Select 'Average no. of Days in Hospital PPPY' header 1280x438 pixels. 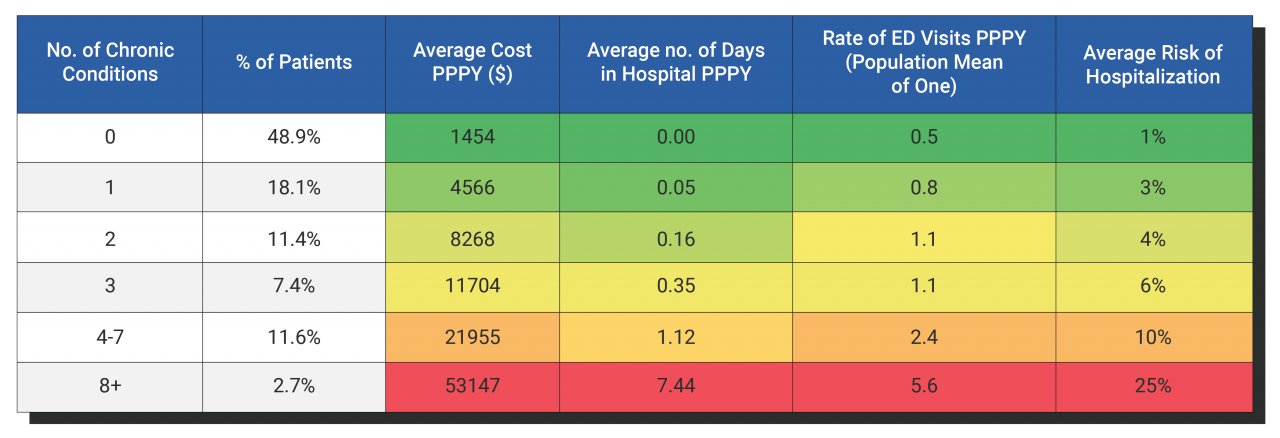coord(676,63)
